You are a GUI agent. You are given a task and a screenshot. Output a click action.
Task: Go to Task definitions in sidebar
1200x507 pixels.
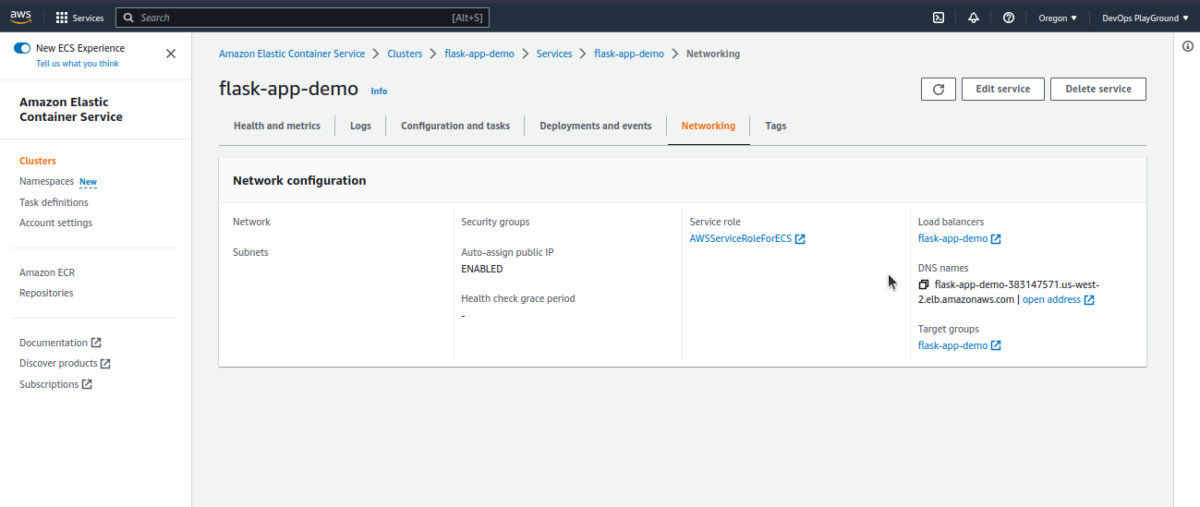(x=54, y=202)
